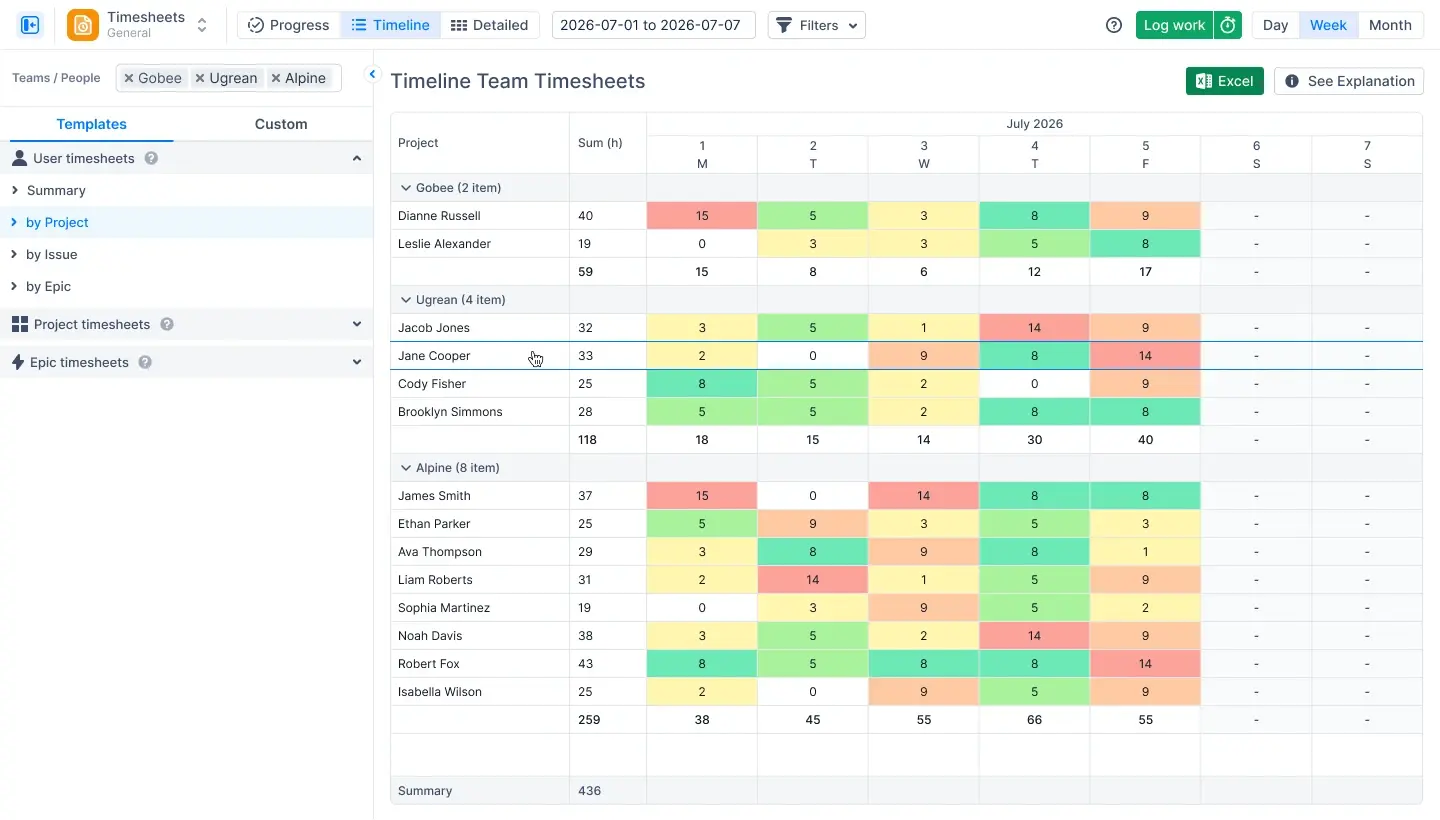This screenshot has height=820, width=1440.
Task: Click Leslie Alexander's name
Action: coord(444,243)
